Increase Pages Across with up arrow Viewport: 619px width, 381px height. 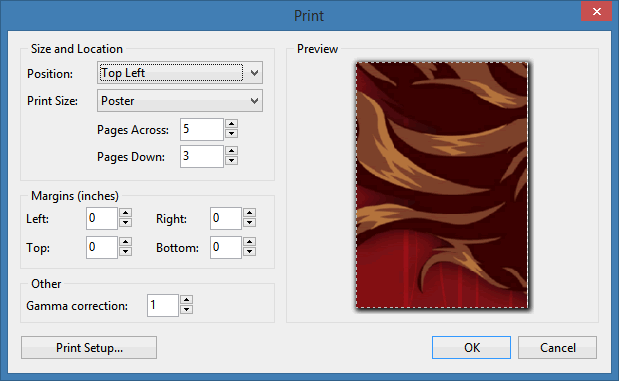pos(231,124)
